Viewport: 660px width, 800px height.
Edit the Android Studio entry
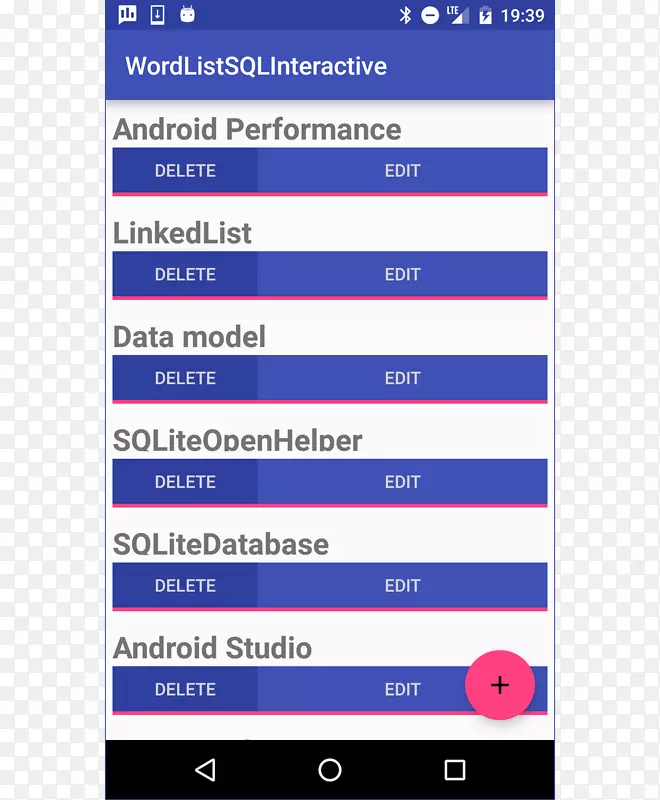[x=402, y=689]
